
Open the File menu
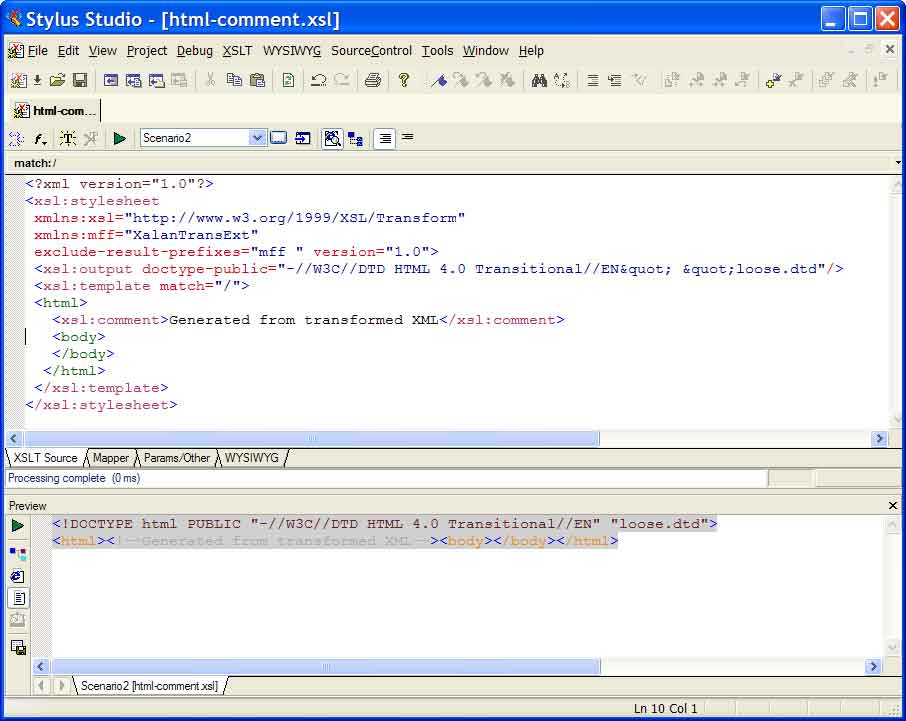coord(38,51)
